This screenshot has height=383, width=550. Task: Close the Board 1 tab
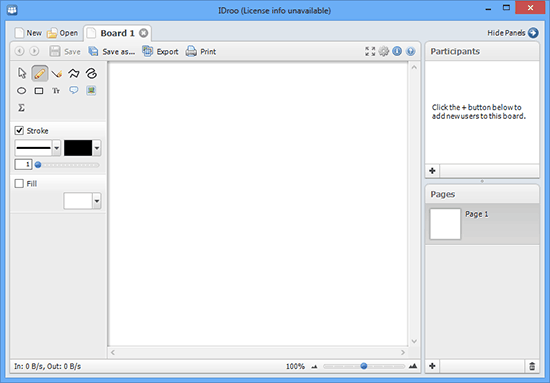143,33
